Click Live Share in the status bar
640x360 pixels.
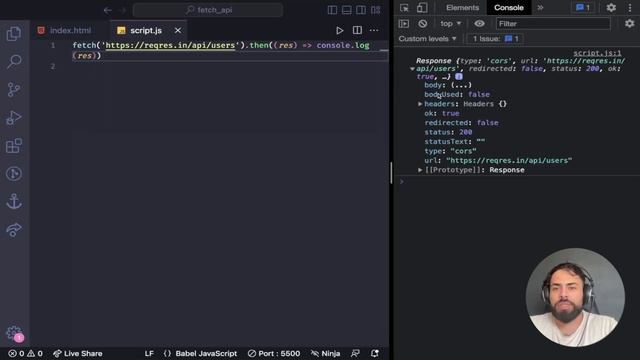(x=78, y=353)
